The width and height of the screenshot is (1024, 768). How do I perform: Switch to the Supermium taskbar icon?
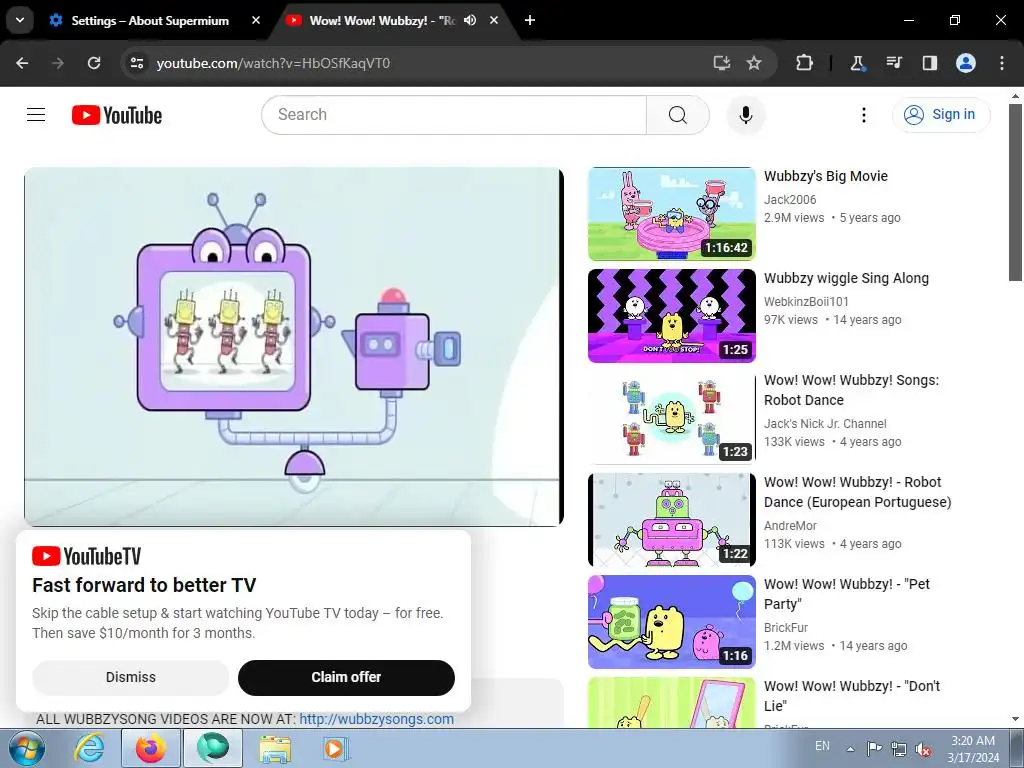click(x=213, y=748)
